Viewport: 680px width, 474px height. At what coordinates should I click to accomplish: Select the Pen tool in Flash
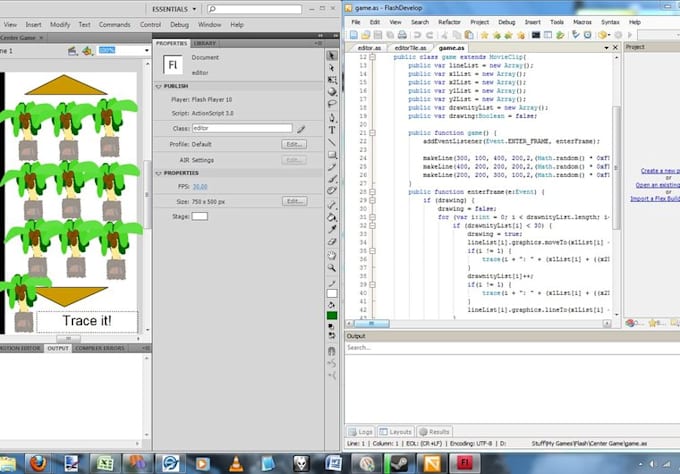pos(332,118)
